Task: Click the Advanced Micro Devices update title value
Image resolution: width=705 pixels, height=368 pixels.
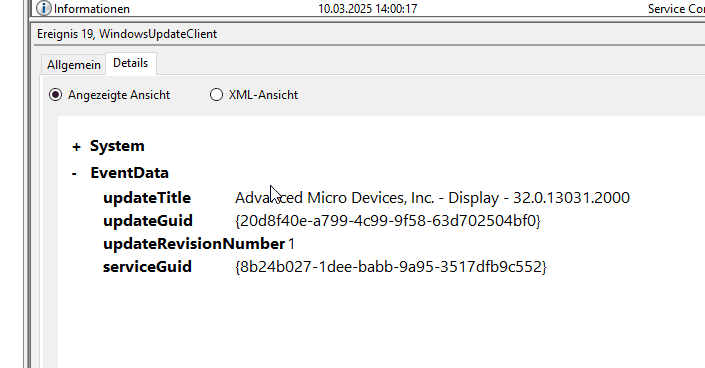Action: [x=432, y=198]
